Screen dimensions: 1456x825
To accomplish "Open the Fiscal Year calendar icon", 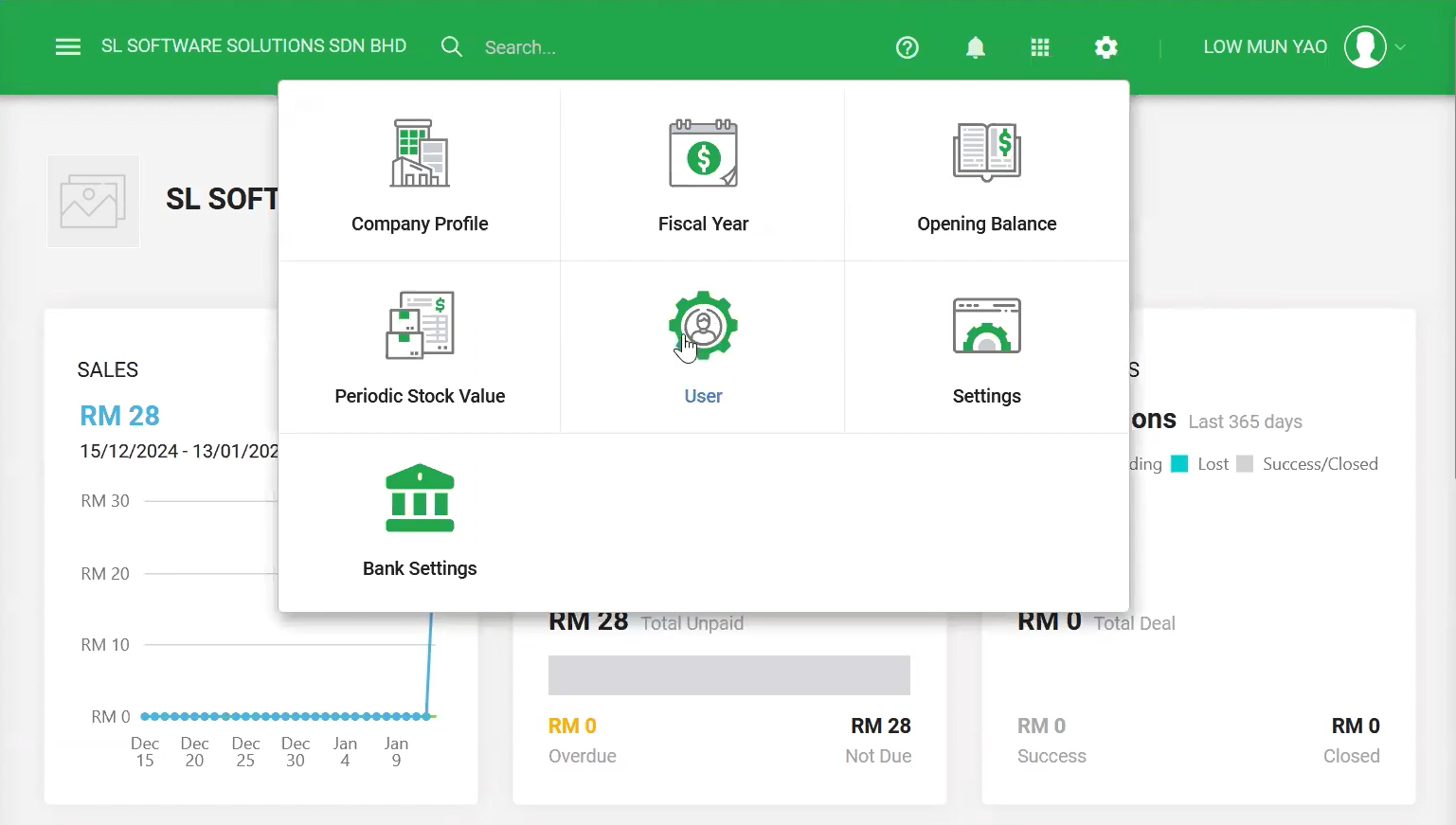I will coord(703,153).
